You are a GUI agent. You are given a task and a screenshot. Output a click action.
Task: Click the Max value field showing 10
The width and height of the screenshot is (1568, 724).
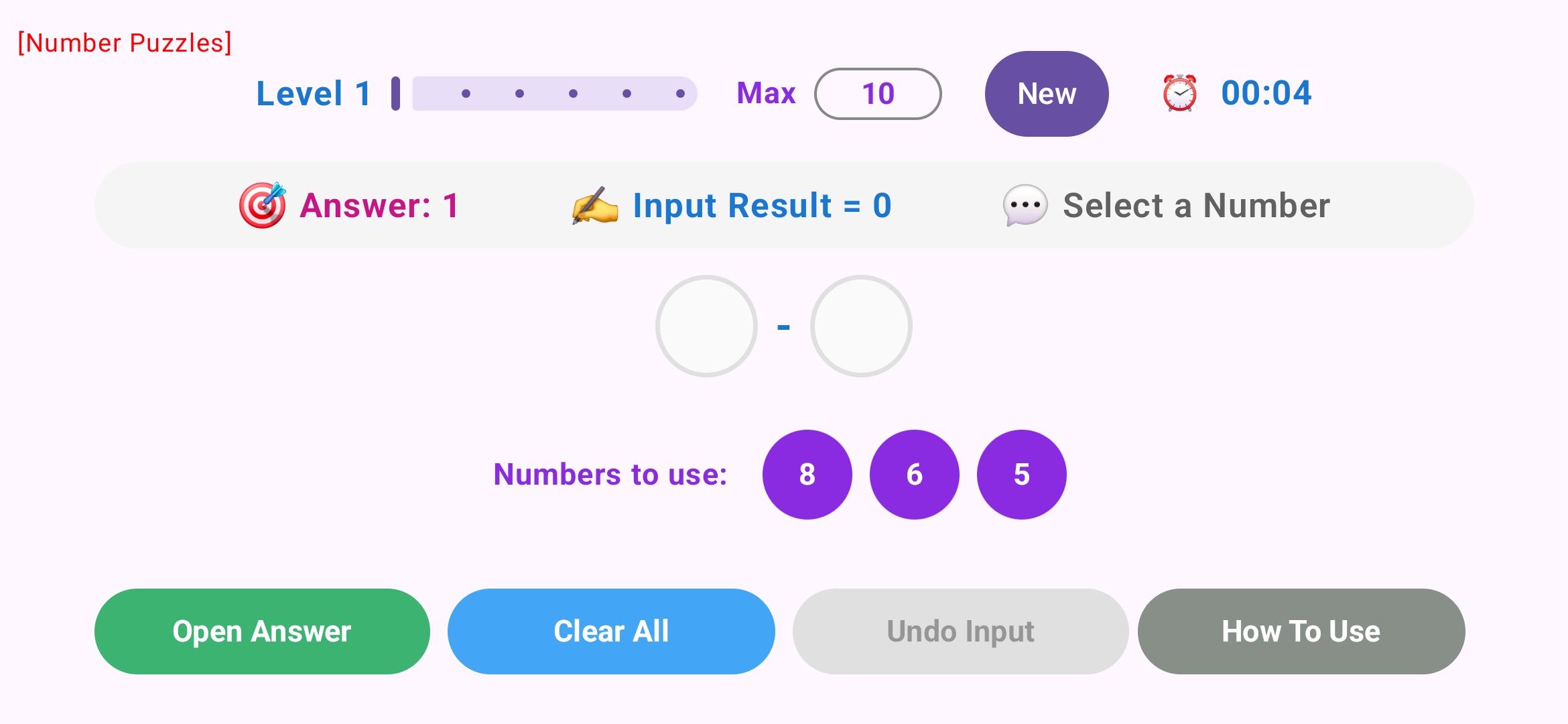coord(878,94)
